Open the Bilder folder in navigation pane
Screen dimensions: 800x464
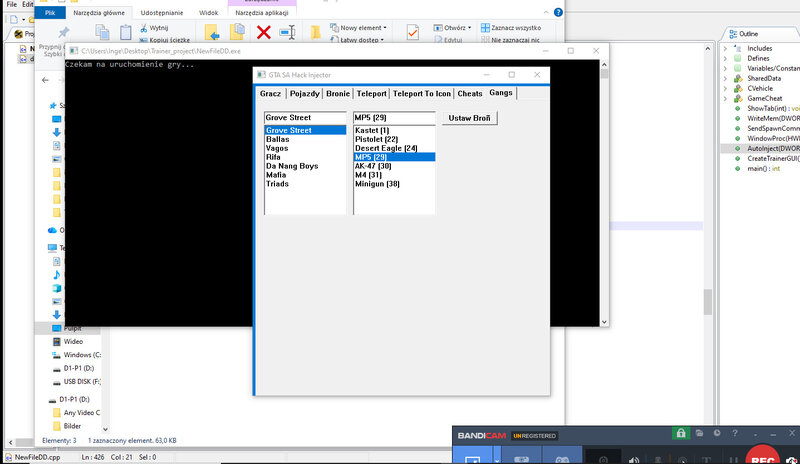pyautogui.click(x=67, y=426)
